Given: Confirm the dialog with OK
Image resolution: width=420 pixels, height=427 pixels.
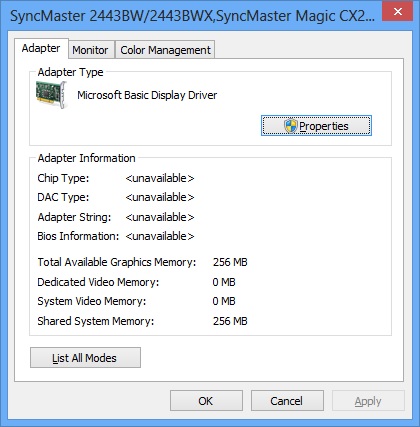Looking at the screenshot, I should (x=206, y=401).
